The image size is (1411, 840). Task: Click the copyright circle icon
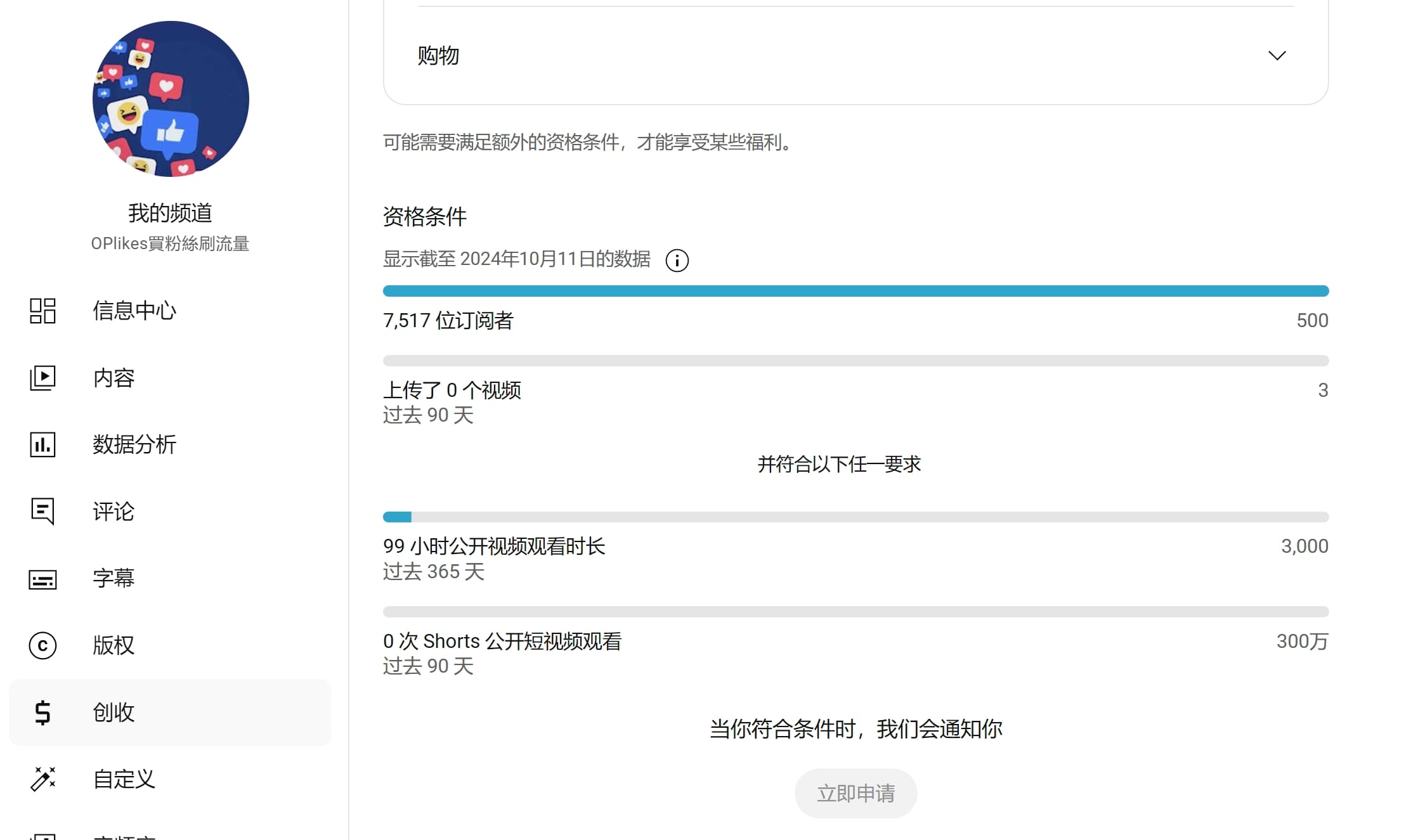coord(42,645)
